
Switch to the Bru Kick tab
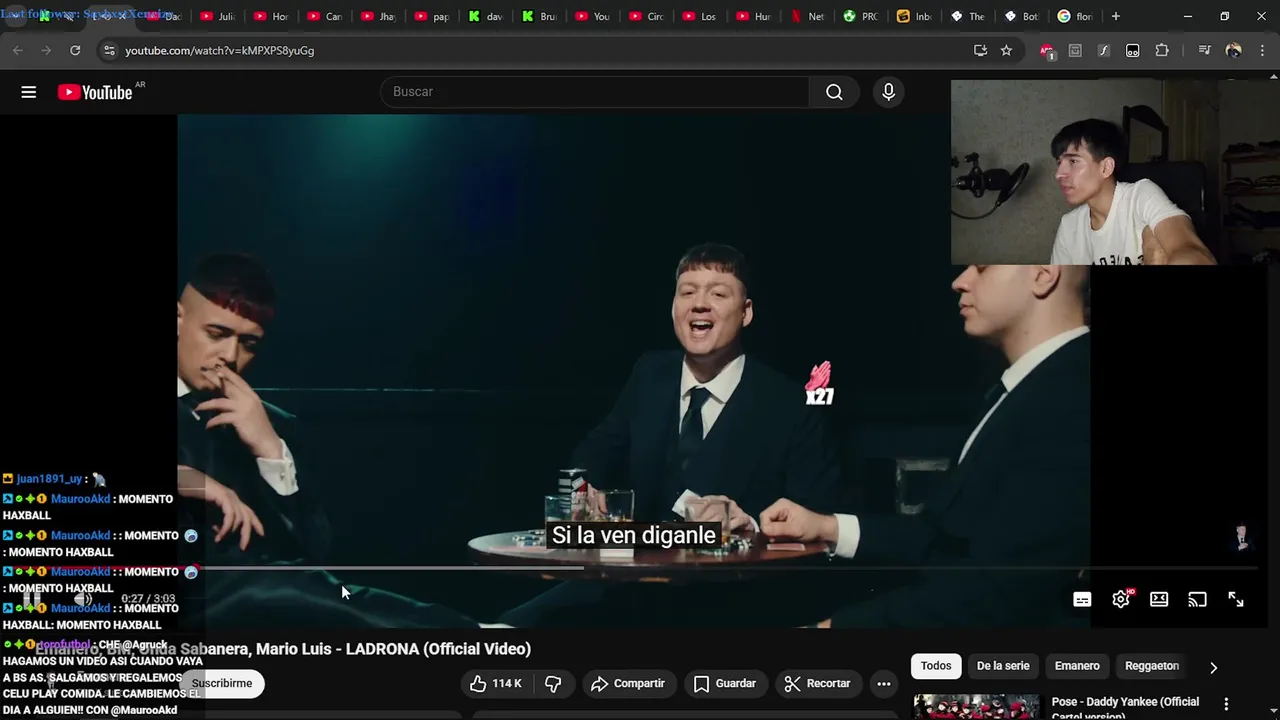[x=538, y=16]
